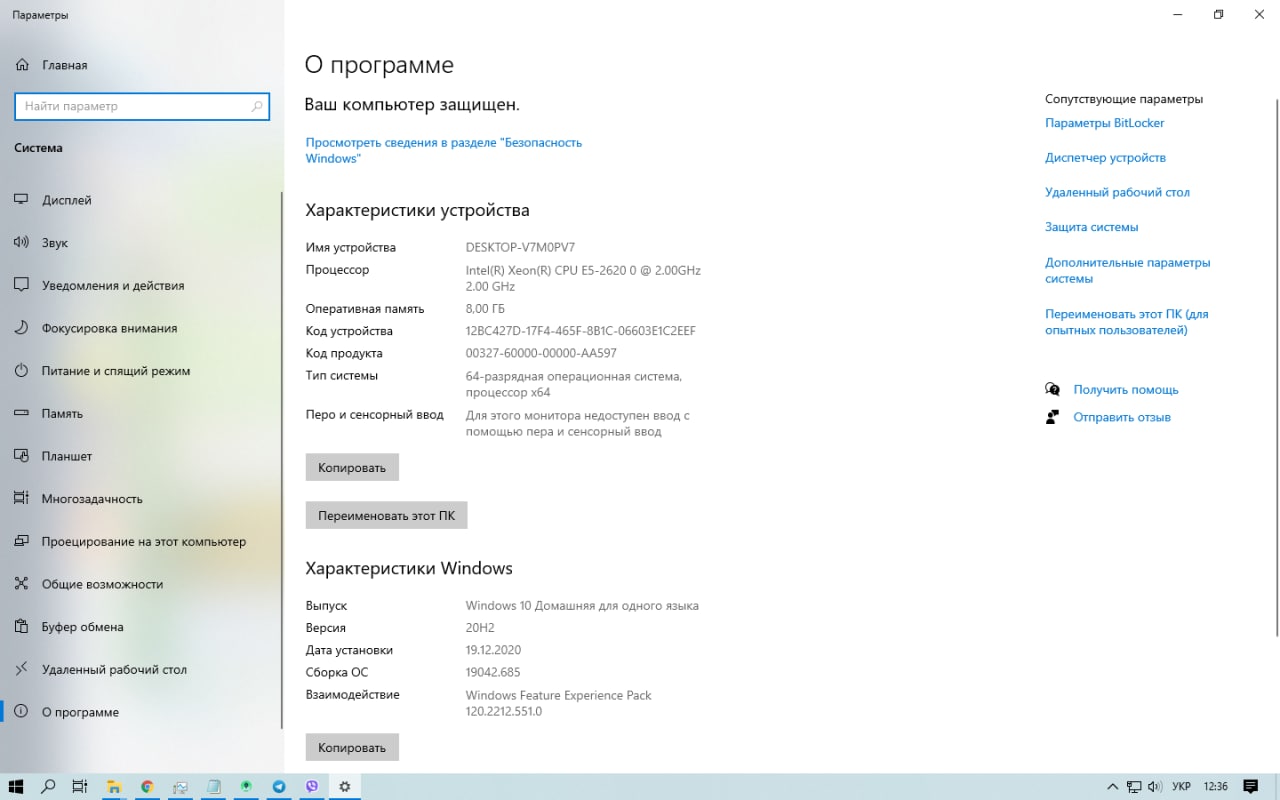Screen dimensions: 1280x800
Task: Open Viber from the taskbar
Action: pos(312,786)
